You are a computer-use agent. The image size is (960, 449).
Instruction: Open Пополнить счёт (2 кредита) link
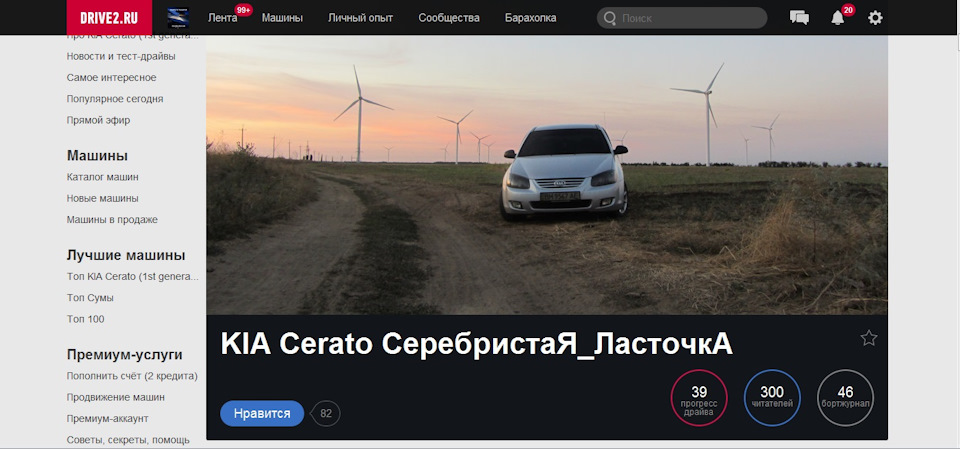tap(132, 376)
